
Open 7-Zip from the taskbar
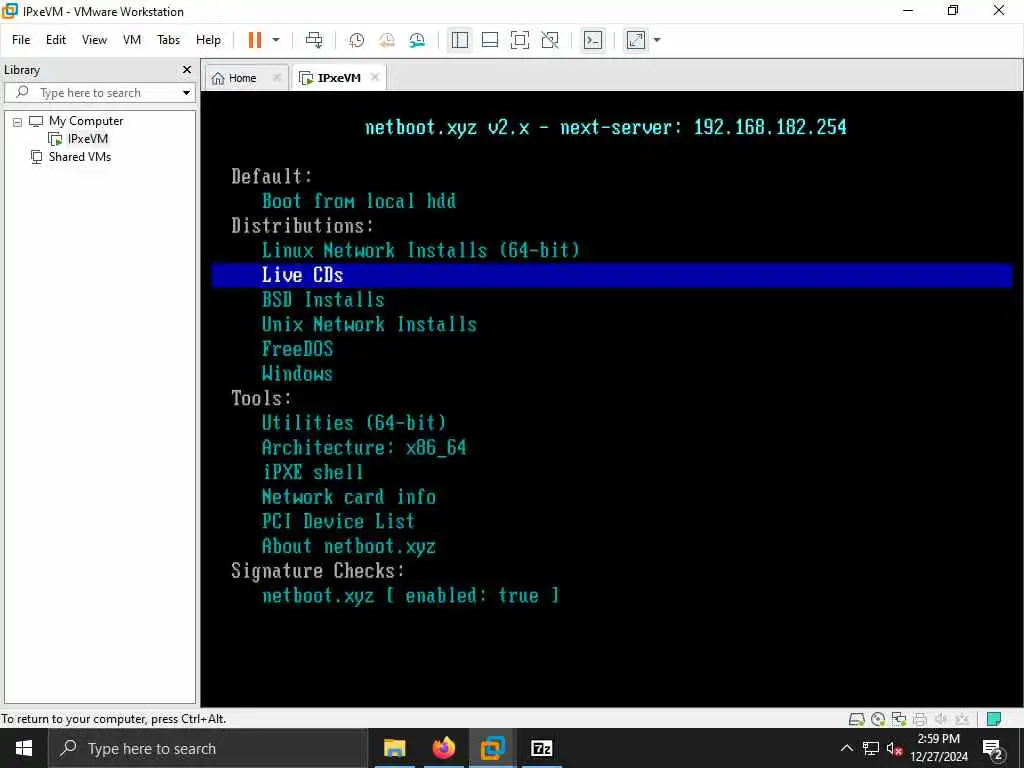541,748
